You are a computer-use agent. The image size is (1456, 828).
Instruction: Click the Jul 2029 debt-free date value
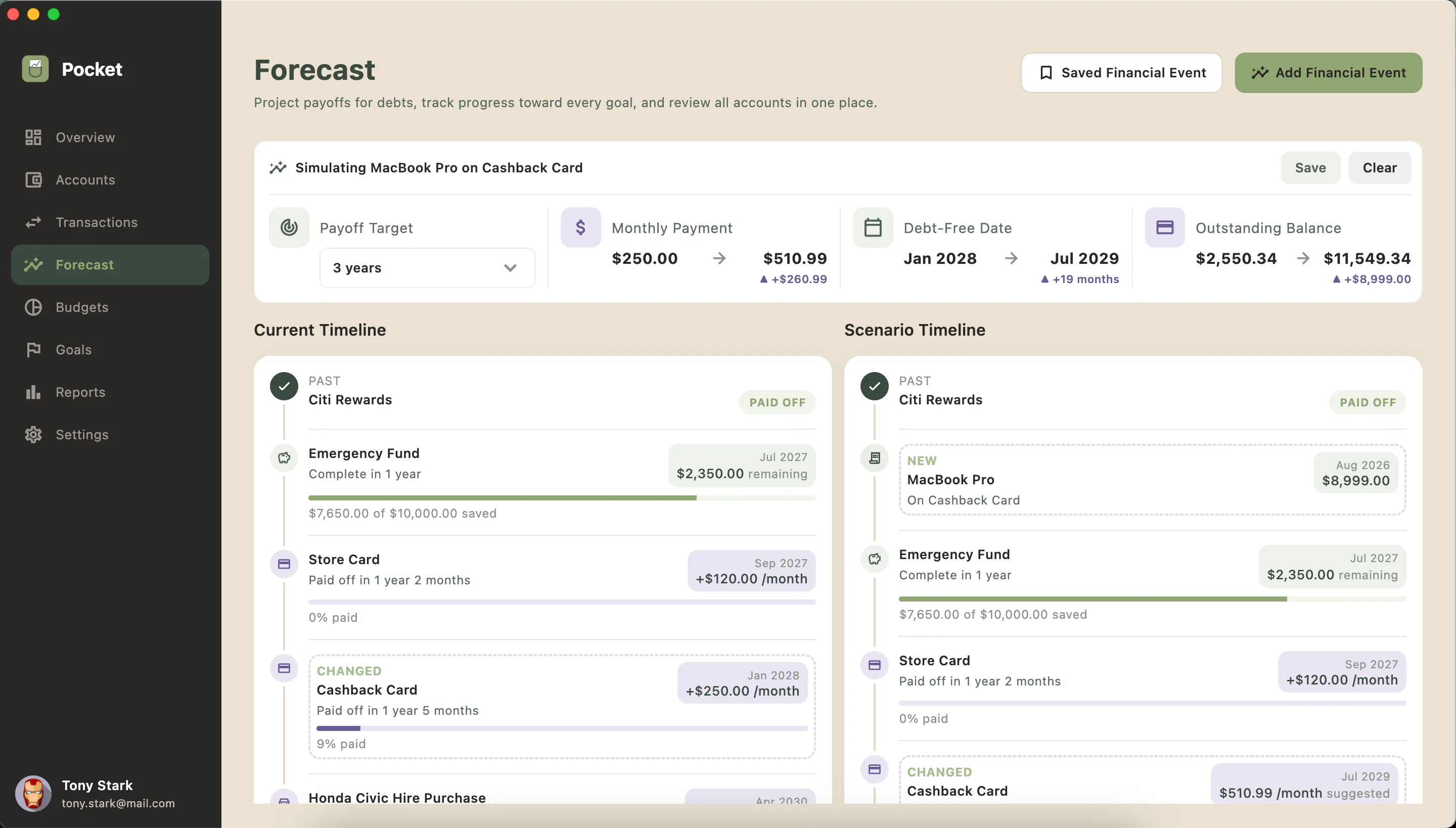pos(1084,258)
